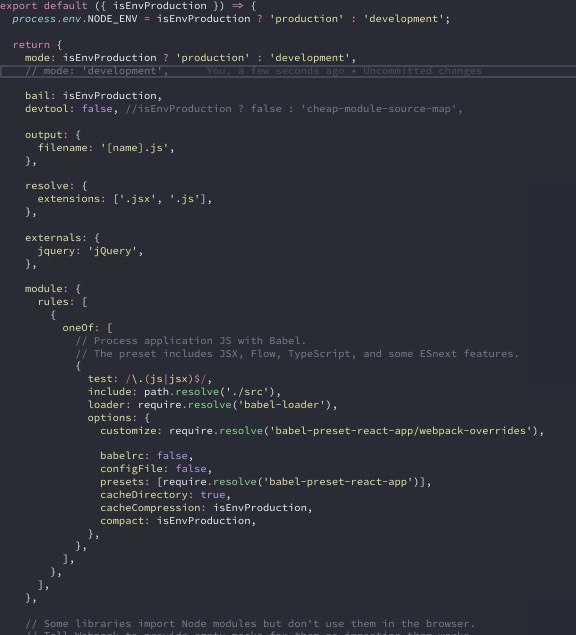576x635 pixels.
Task: Click the 'oneOf: [' line
Action: (x=87, y=328)
